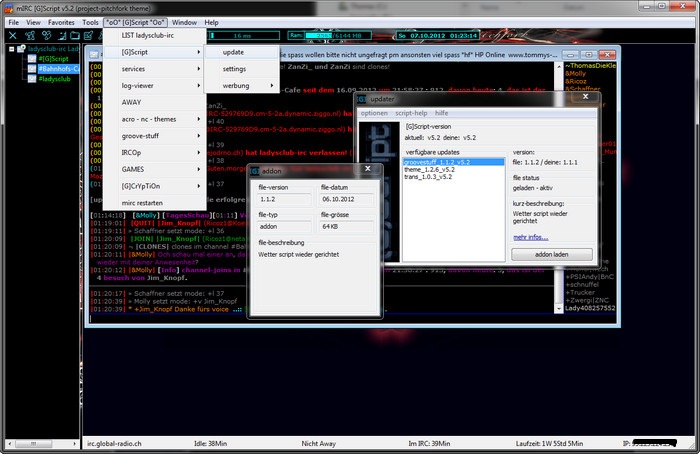Click the pencil-and-note icon in the toolbar
The image size is (700, 454).
88,36
